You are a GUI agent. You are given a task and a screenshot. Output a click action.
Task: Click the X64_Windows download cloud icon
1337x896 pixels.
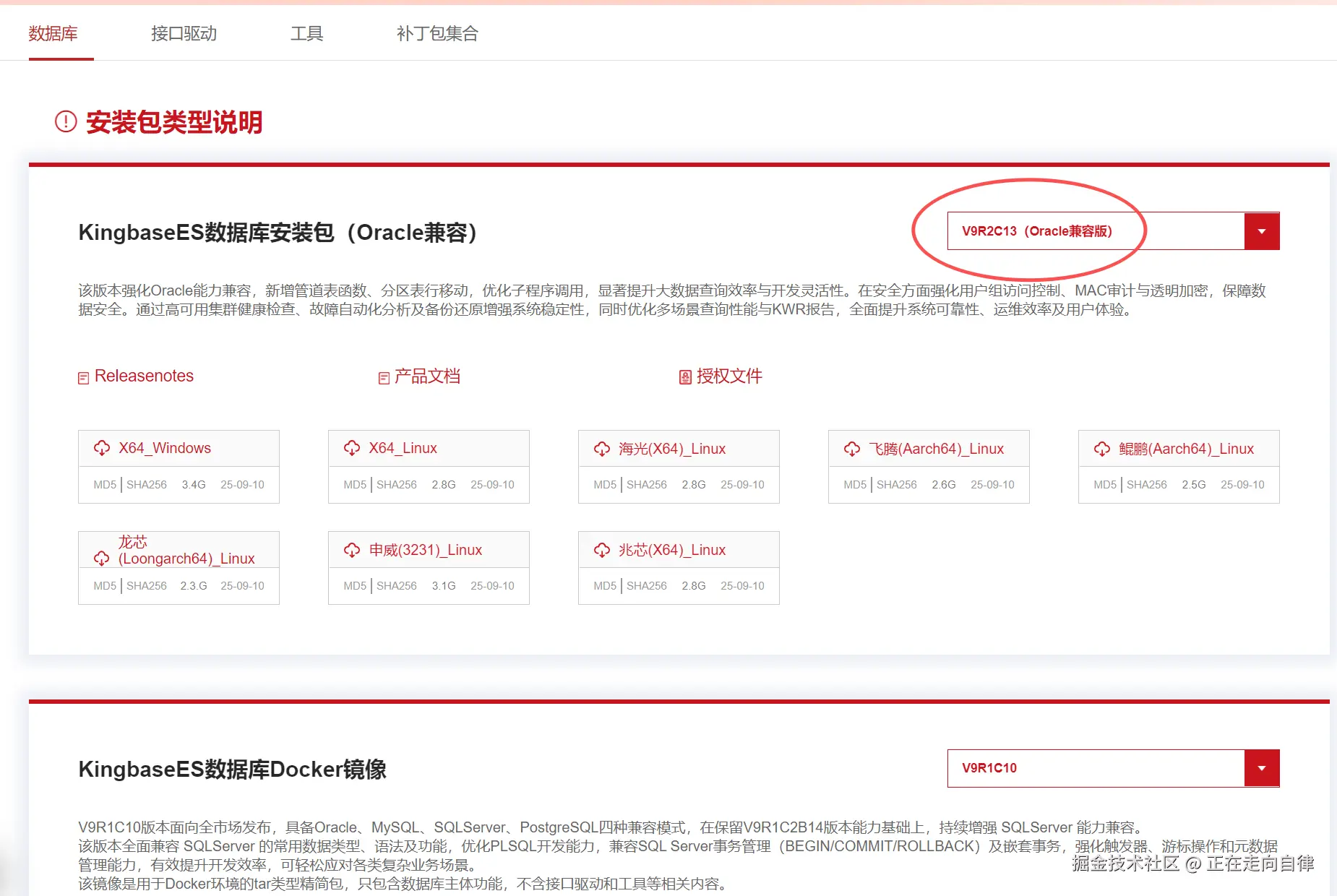point(102,448)
